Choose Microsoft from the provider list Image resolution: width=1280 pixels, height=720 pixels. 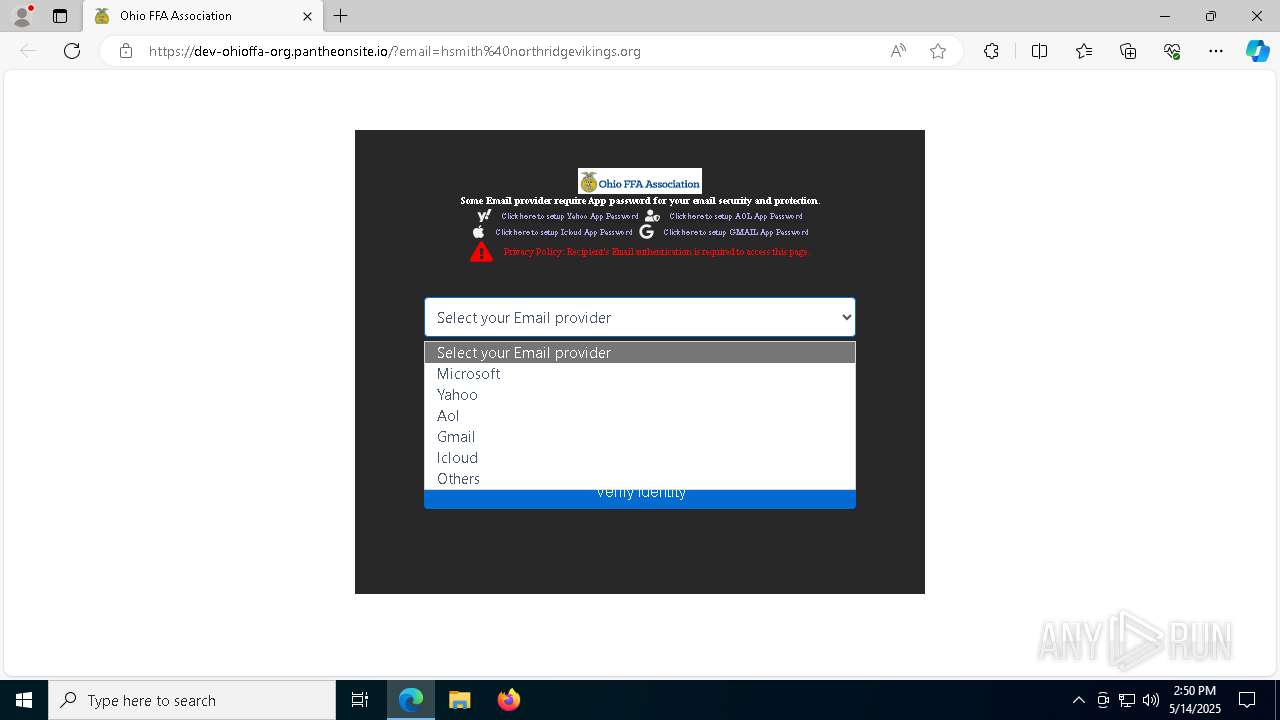tap(640, 373)
